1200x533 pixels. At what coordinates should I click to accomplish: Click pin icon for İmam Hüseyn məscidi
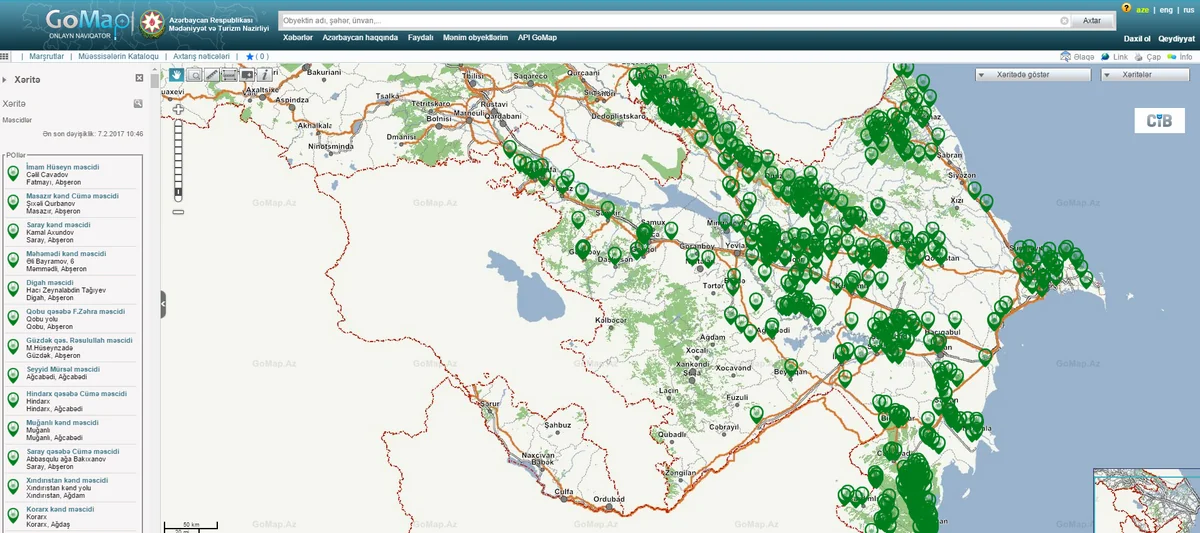(14, 173)
